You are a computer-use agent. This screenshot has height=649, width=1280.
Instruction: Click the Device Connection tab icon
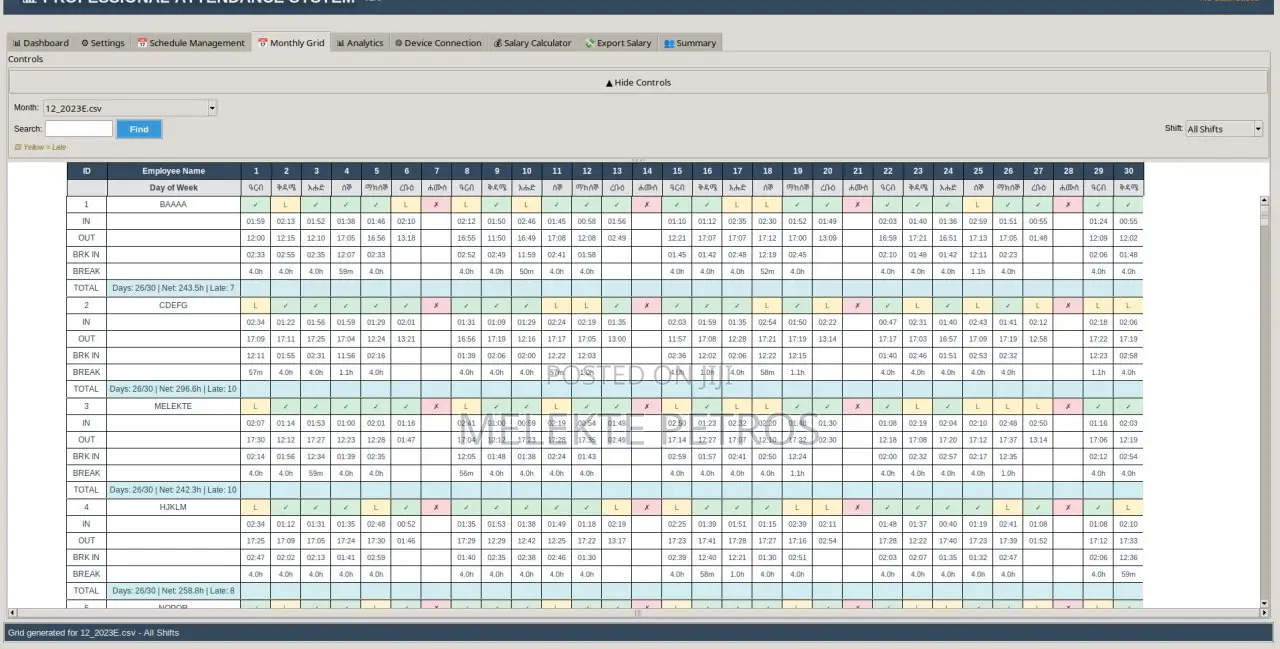[398, 43]
